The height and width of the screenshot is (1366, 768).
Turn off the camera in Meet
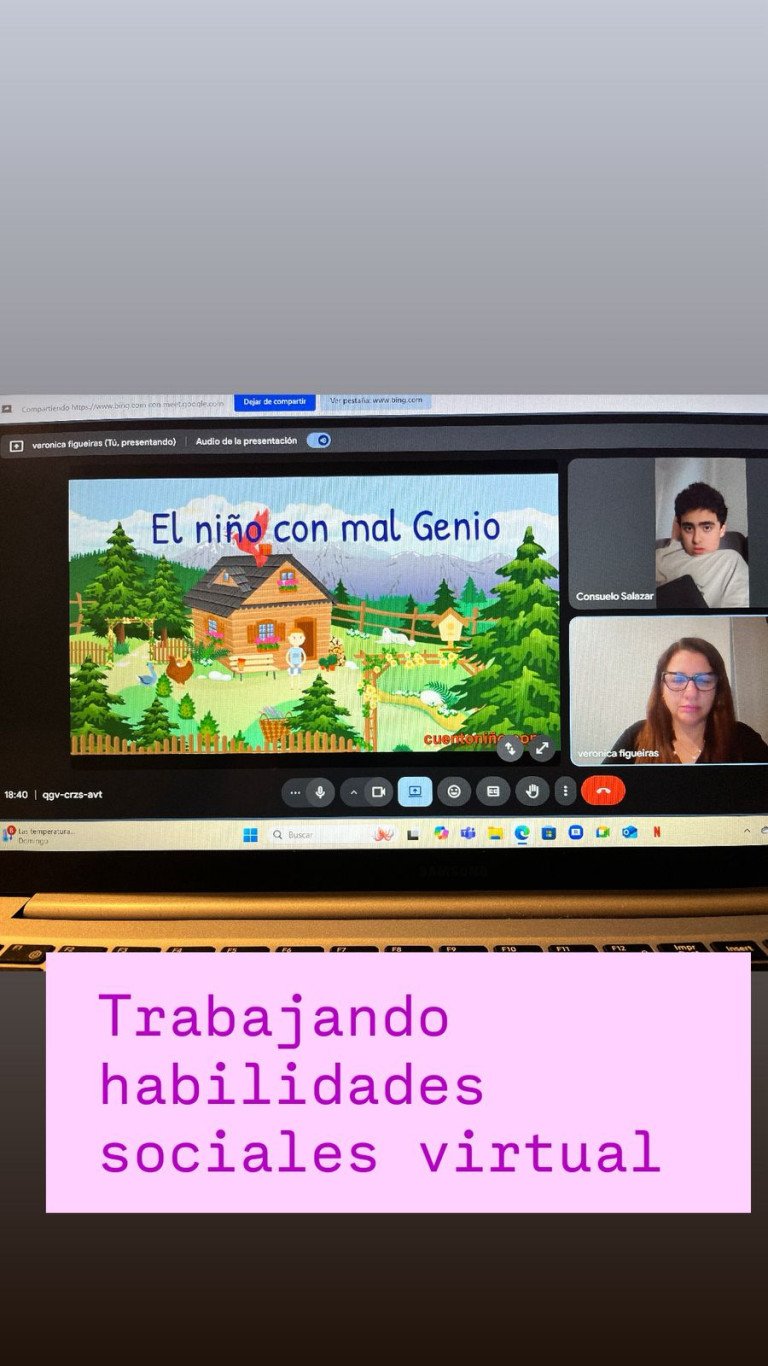click(x=378, y=792)
